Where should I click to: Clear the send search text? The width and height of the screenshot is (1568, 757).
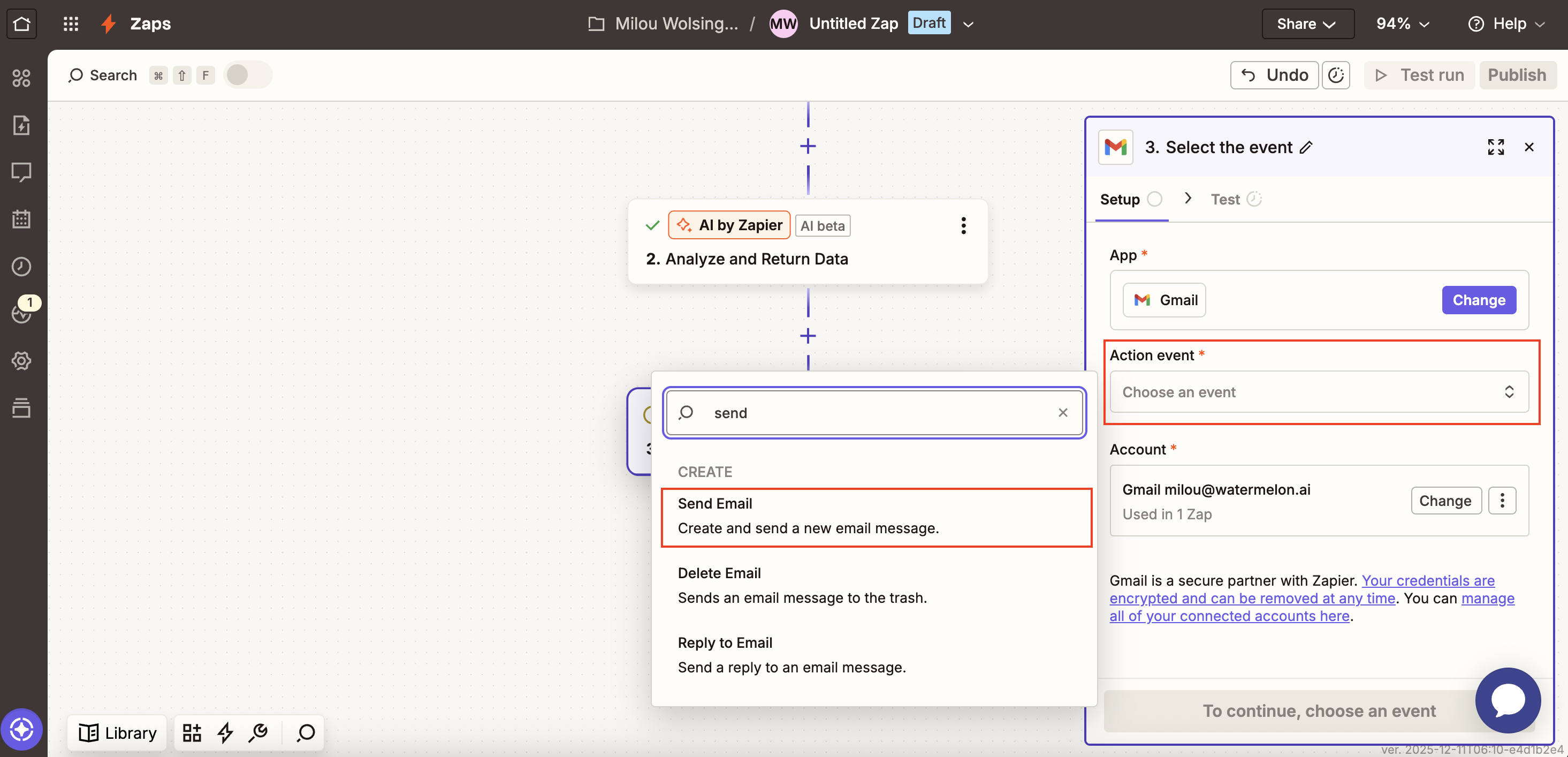[x=1063, y=412]
